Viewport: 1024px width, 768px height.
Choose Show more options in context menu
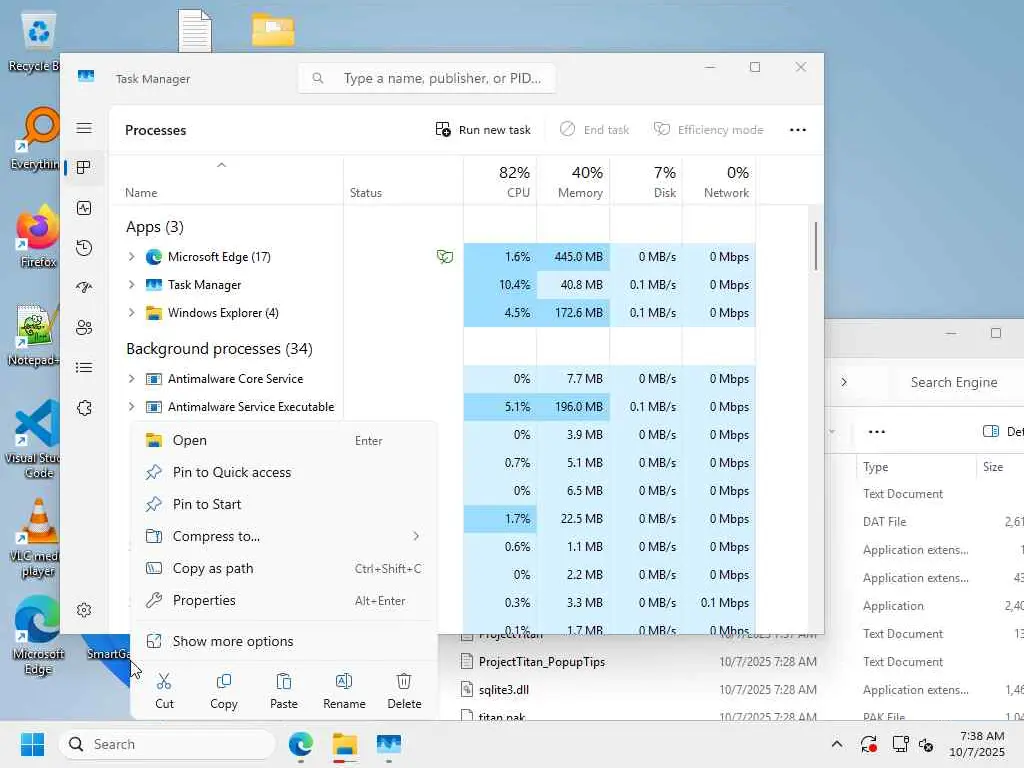point(284,641)
